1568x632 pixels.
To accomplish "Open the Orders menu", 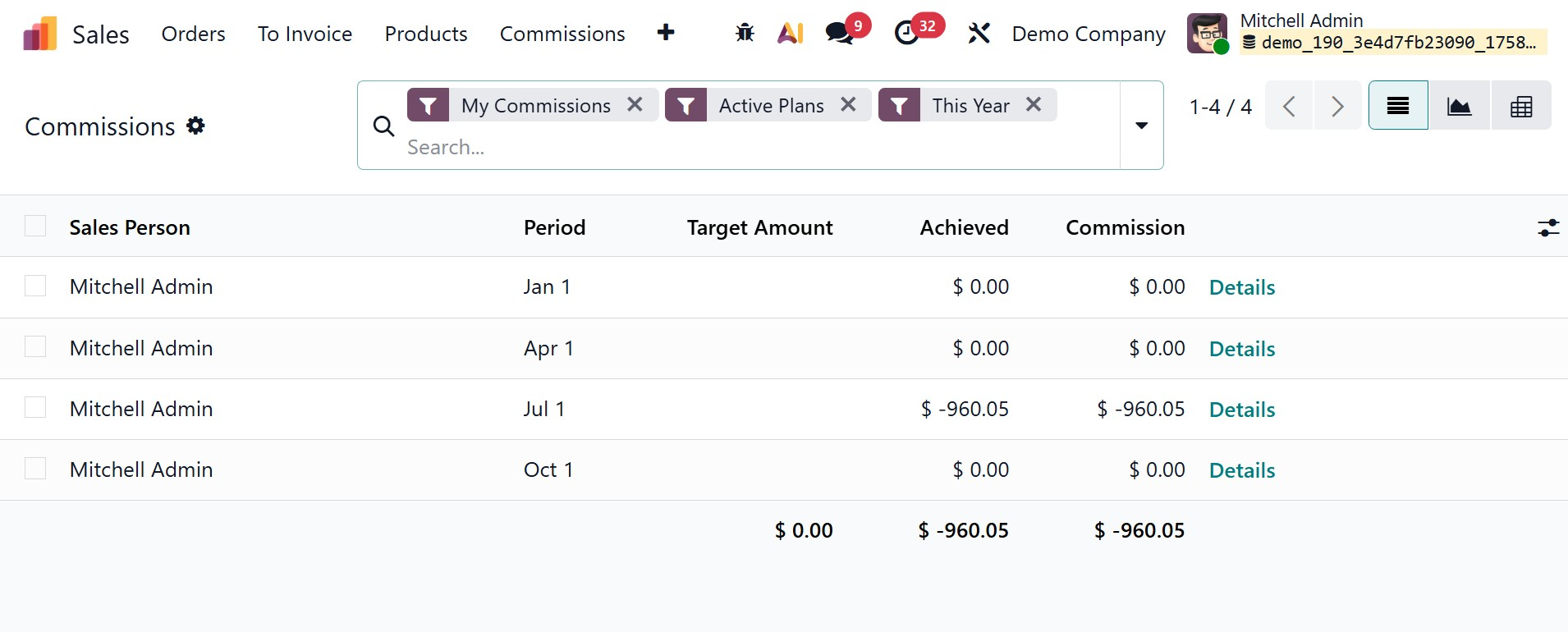I will [x=193, y=34].
